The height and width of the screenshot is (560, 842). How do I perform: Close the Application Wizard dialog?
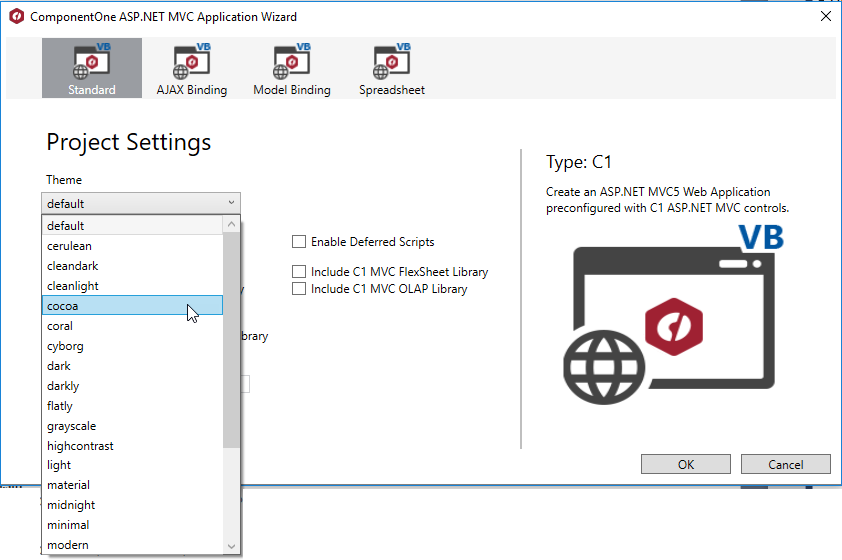(x=825, y=17)
